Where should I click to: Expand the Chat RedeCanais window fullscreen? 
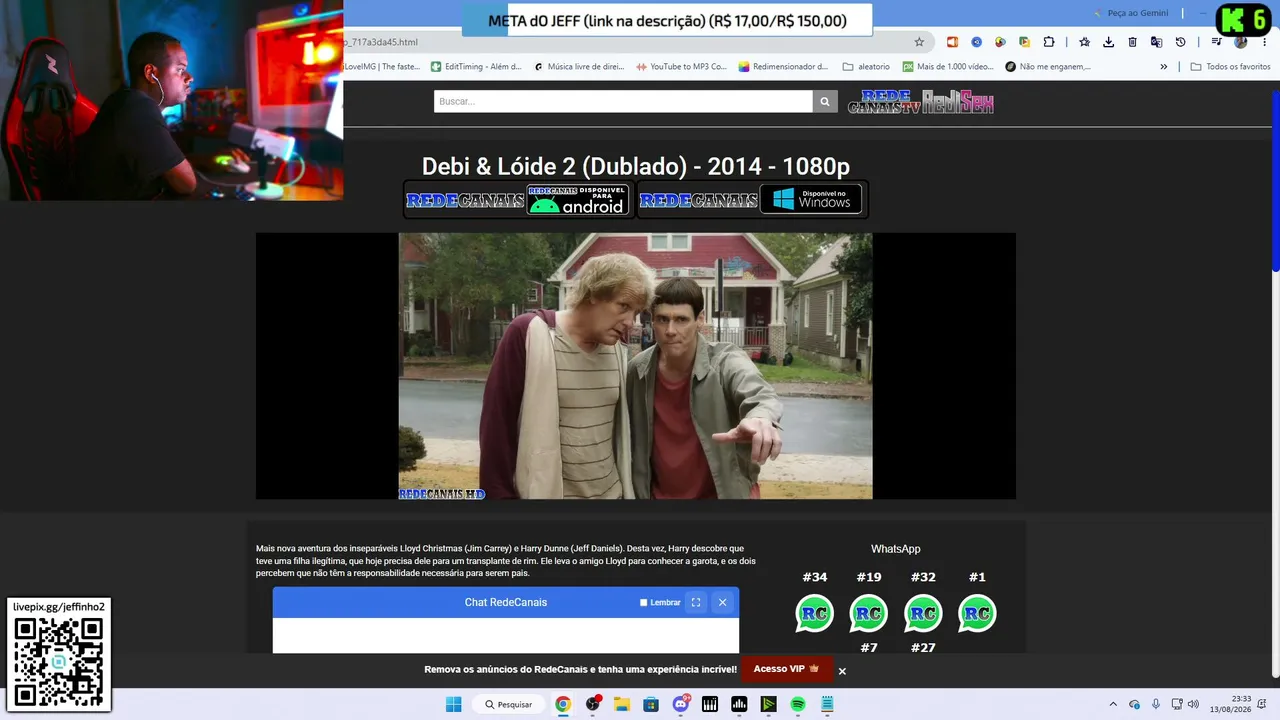(696, 602)
